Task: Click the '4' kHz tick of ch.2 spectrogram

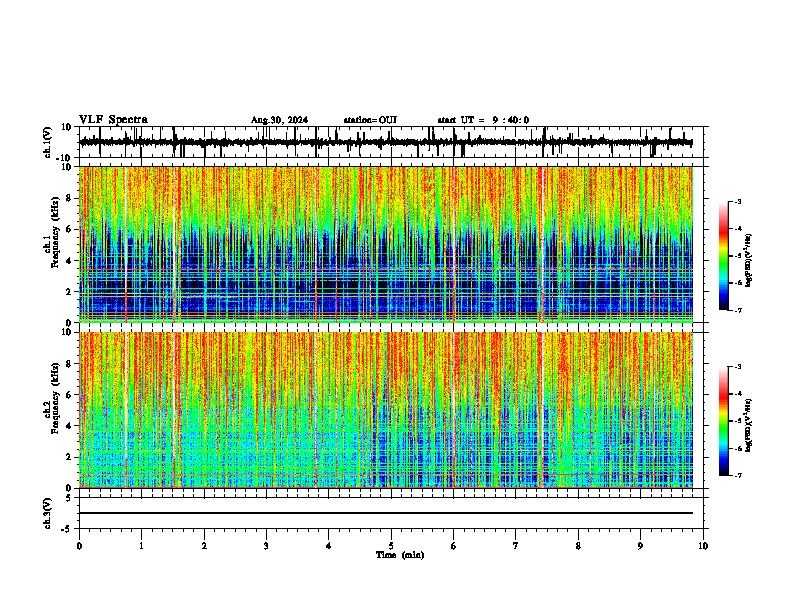Action: 70,426
